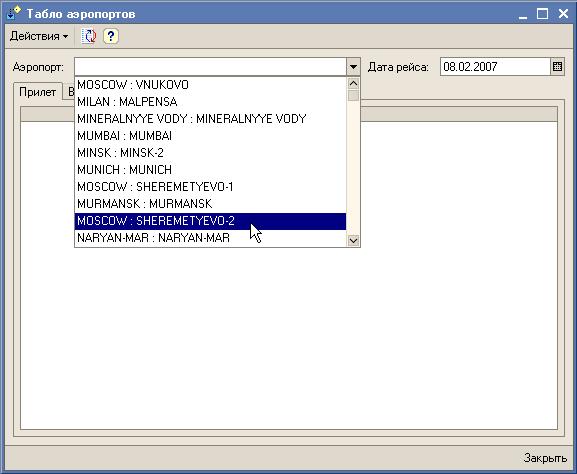This screenshot has height=474, width=577.
Task: Click the refresh icon in toolbar
Action: click(89, 36)
